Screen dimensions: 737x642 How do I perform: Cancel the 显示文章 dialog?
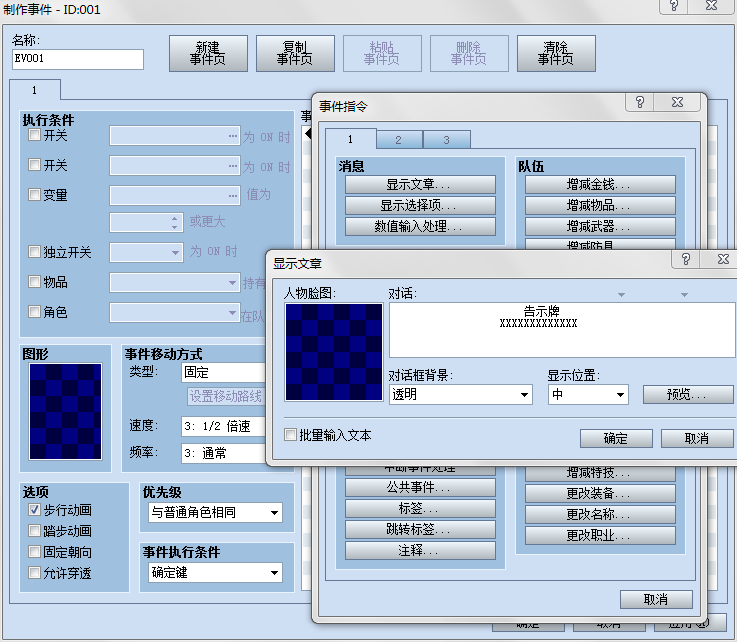click(x=697, y=438)
